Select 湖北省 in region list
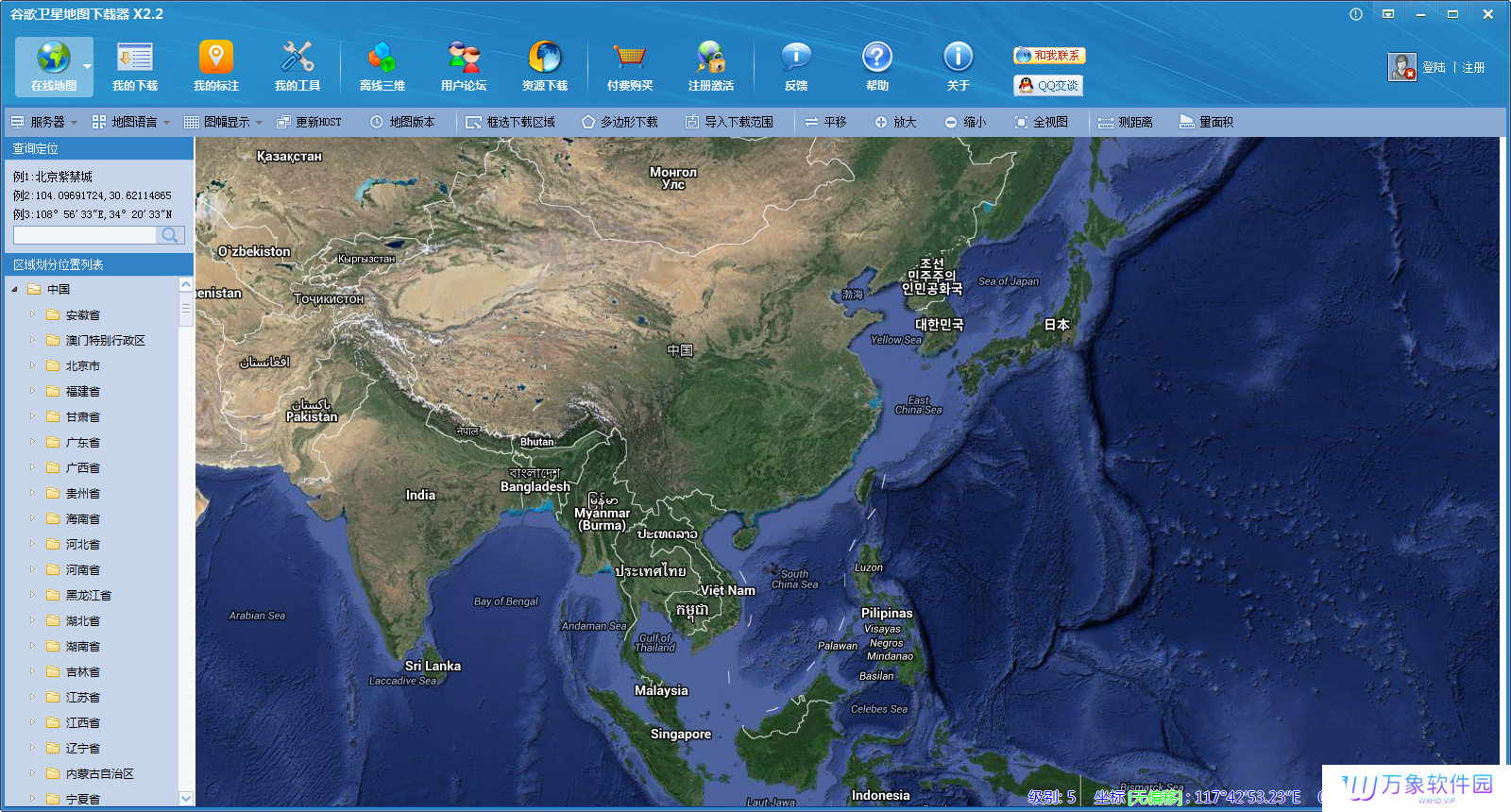 82,621
